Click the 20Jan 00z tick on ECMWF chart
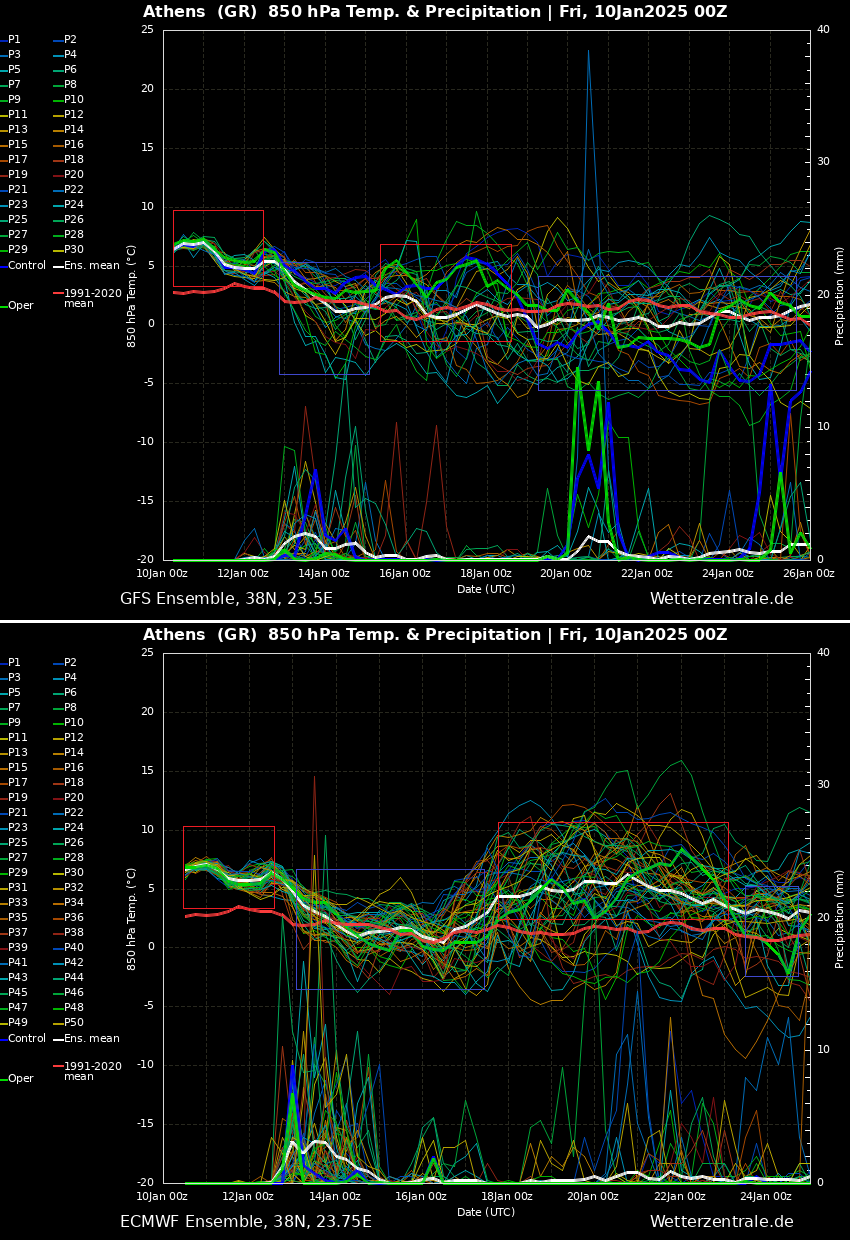Viewport: 850px width, 1240px height. (593, 1197)
